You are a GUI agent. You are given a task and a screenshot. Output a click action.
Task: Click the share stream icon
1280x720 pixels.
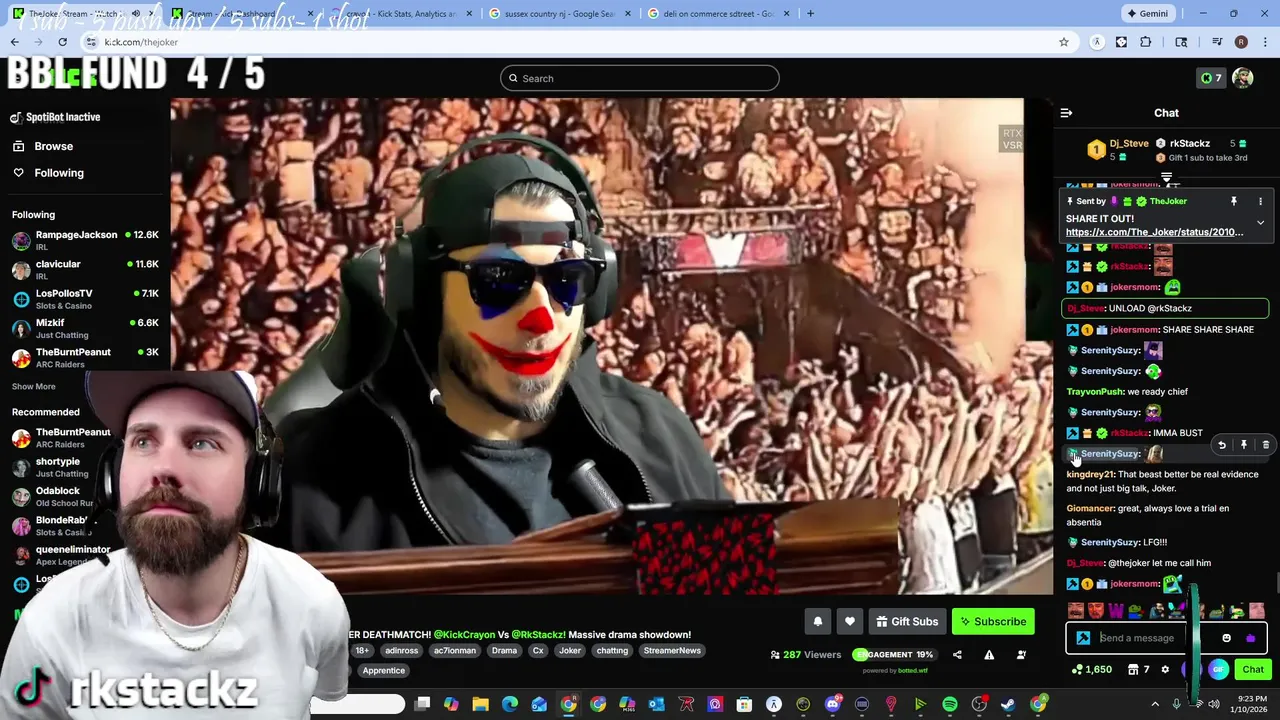coord(957,655)
